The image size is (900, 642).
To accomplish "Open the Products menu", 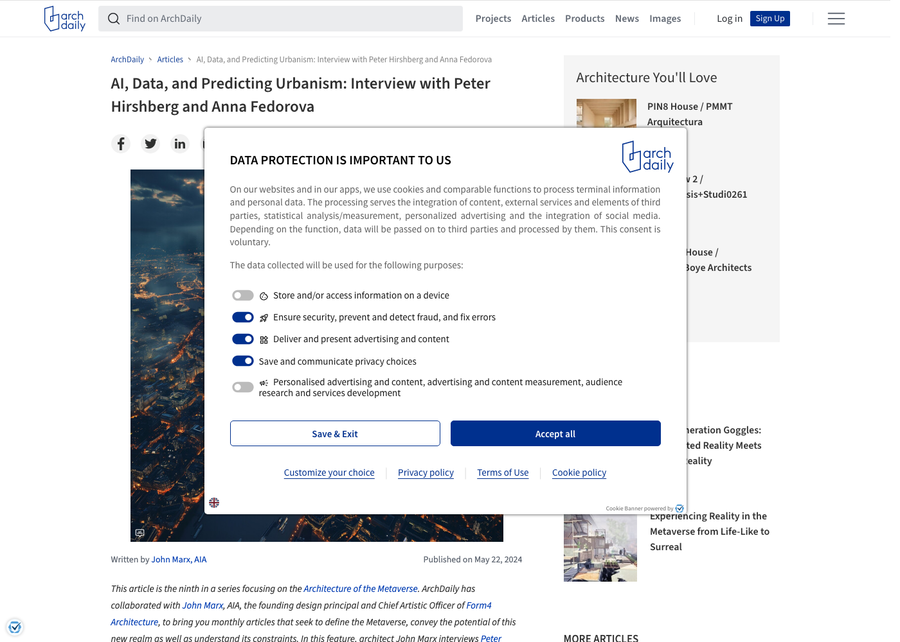I will [x=584, y=18].
